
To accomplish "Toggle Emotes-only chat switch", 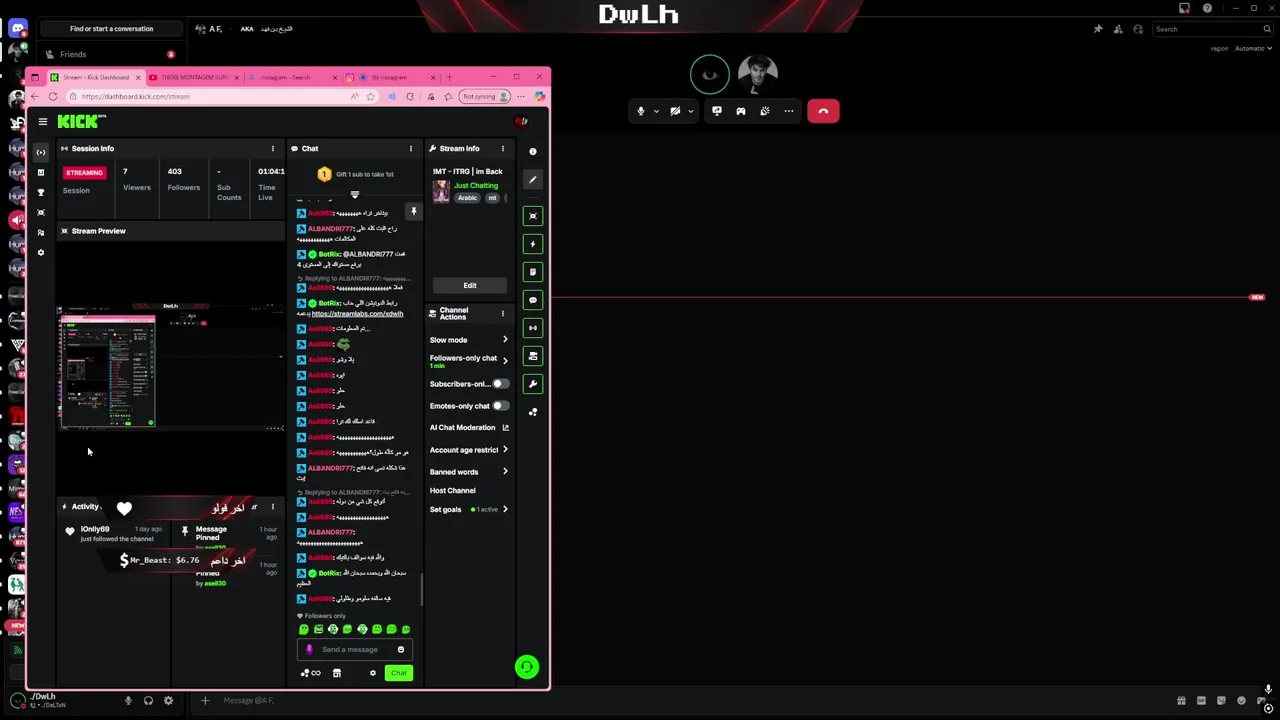I will point(499,406).
